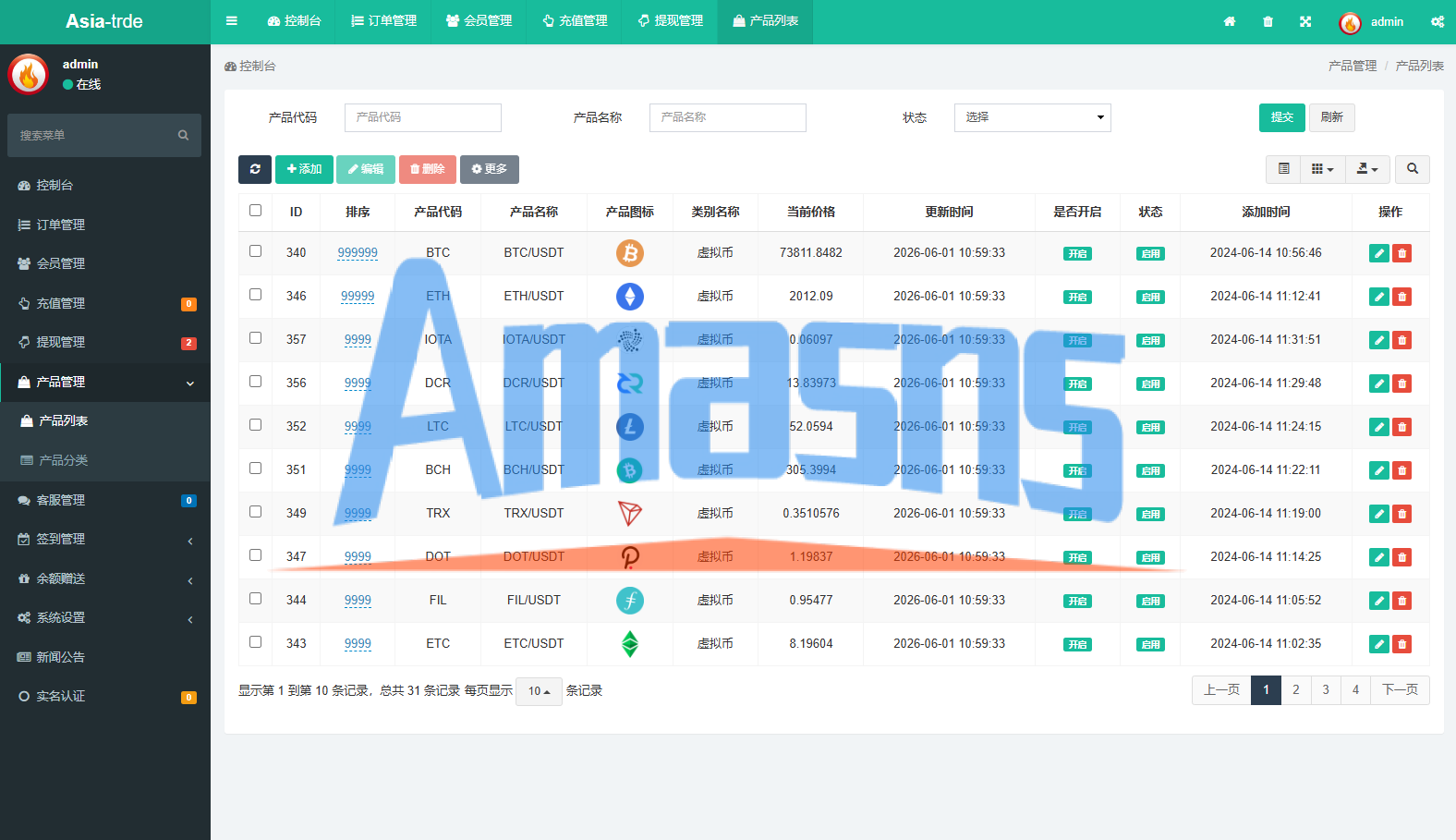The height and width of the screenshot is (840, 1456).
Task: Check the checkbox for ETC row 343
Action: coord(256,642)
